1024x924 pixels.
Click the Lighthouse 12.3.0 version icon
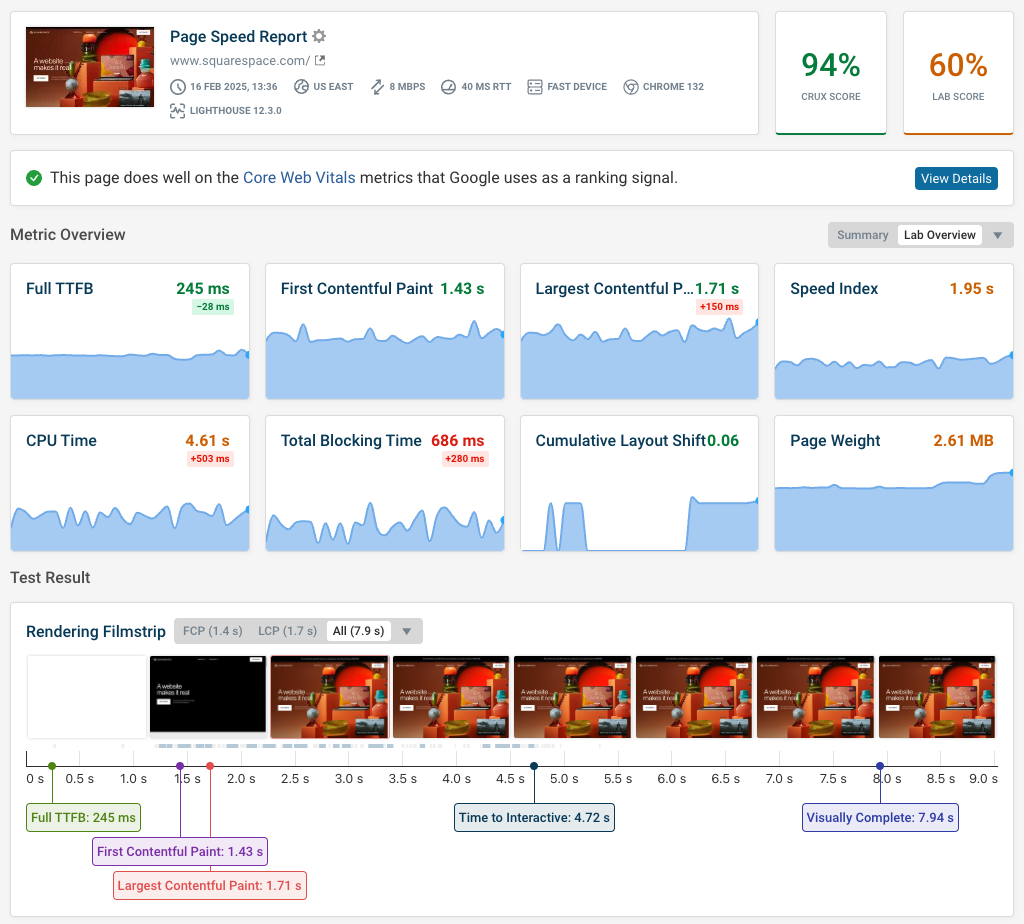tap(178, 111)
